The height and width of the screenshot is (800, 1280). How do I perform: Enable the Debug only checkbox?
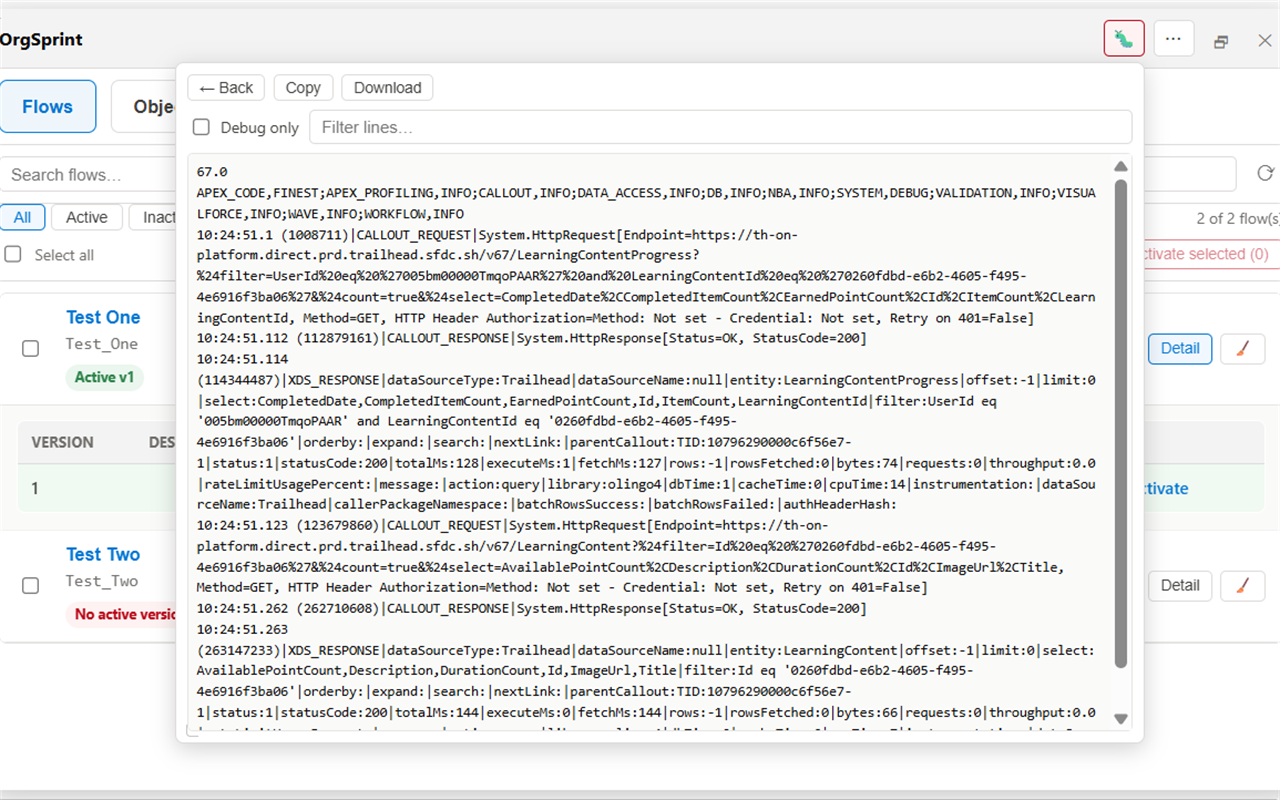pos(201,128)
